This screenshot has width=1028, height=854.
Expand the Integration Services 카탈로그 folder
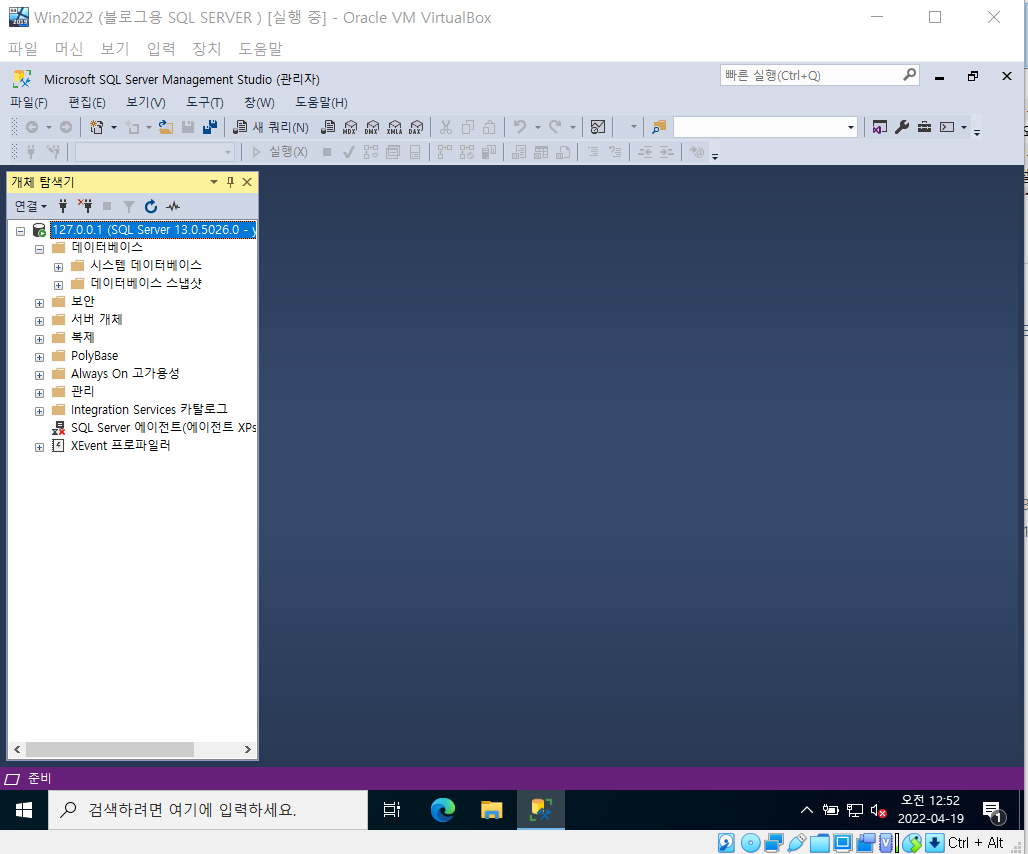tap(39, 411)
